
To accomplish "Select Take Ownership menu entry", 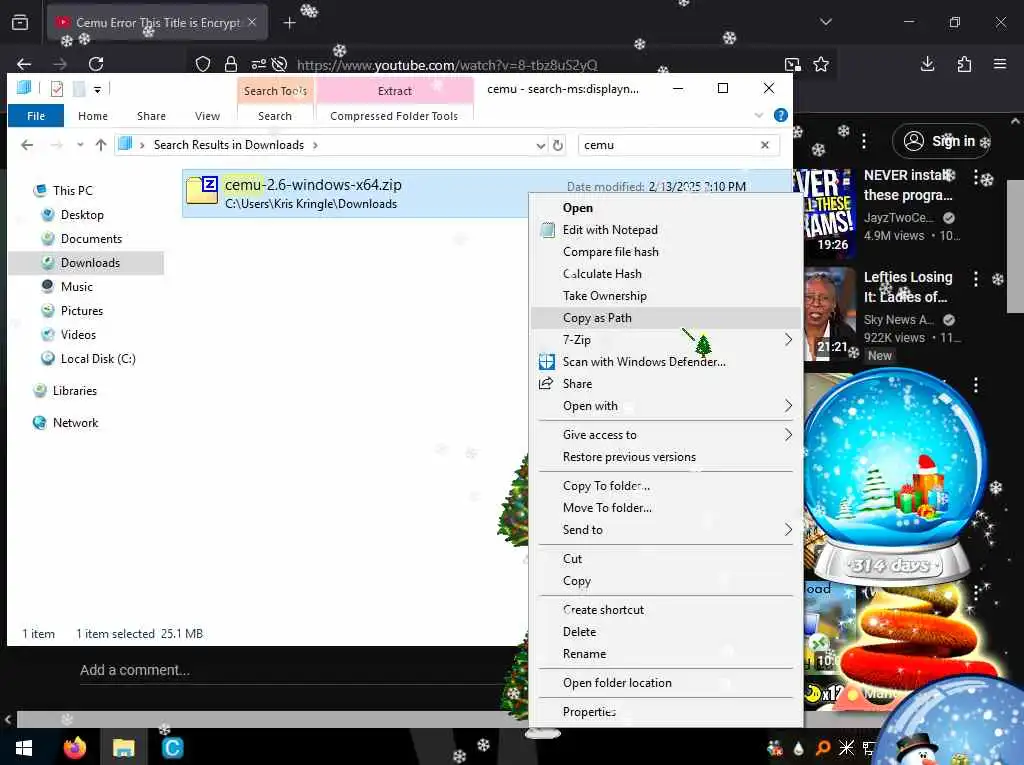I will tap(666, 296).
